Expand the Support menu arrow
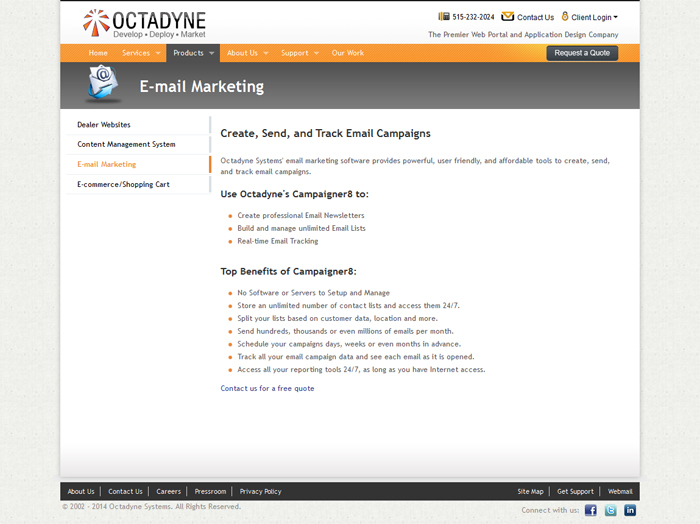700x524 pixels. pos(317,53)
